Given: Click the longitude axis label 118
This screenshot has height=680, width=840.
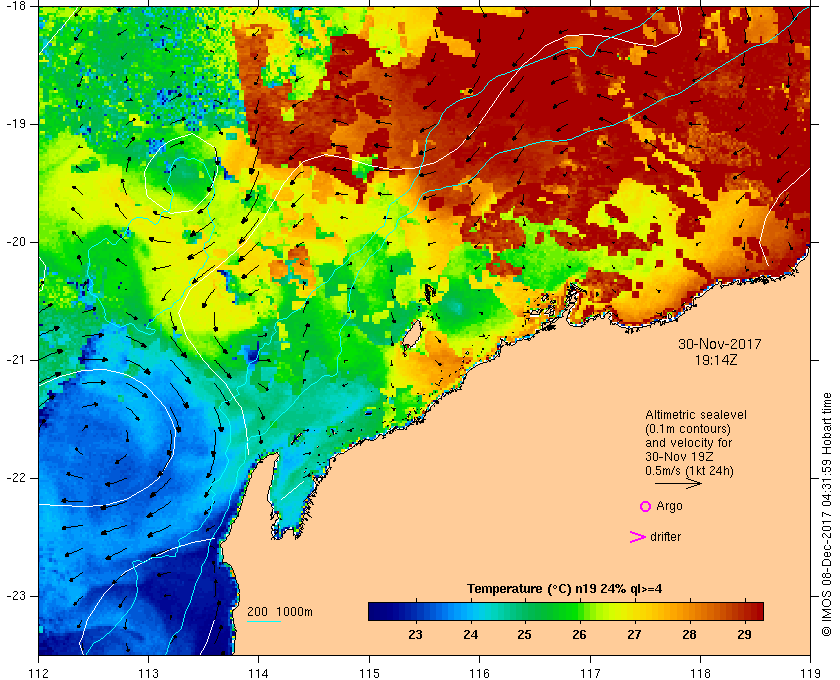Looking at the screenshot, I should 700,673.
